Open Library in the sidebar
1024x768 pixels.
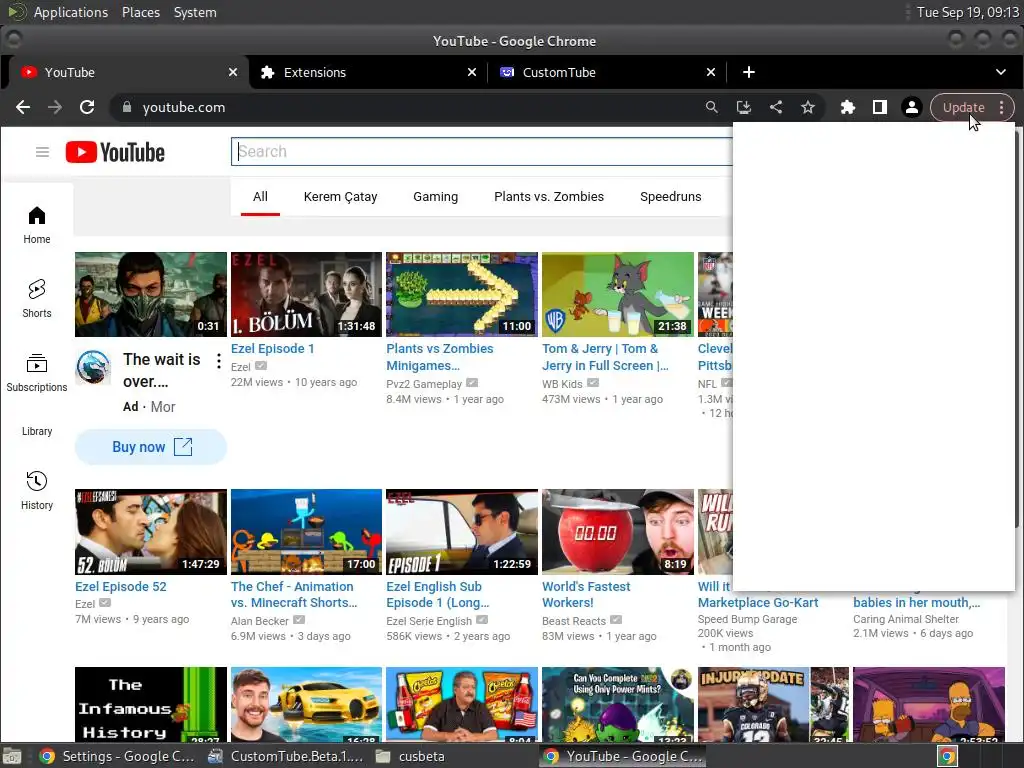click(37, 431)
